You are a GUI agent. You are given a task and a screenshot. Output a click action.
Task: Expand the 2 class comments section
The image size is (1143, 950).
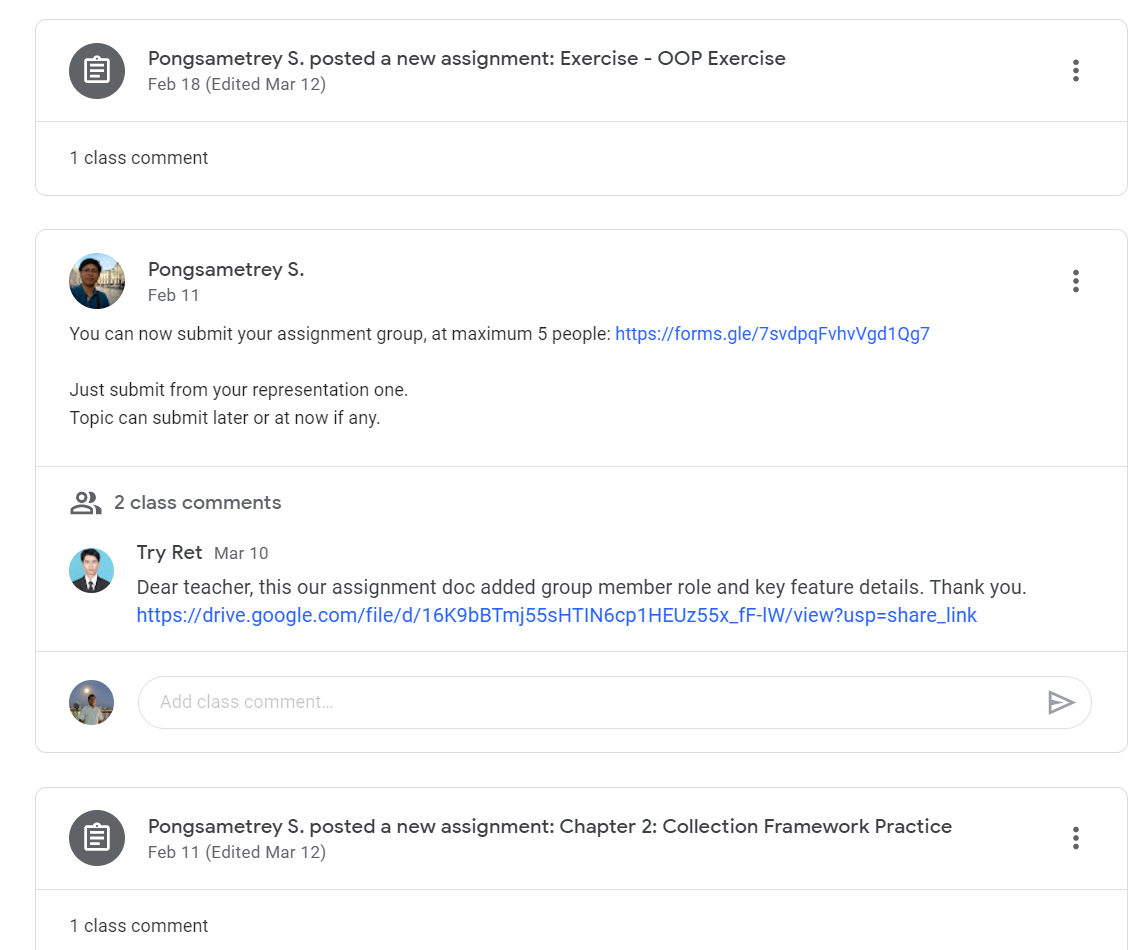click(199, 502)
